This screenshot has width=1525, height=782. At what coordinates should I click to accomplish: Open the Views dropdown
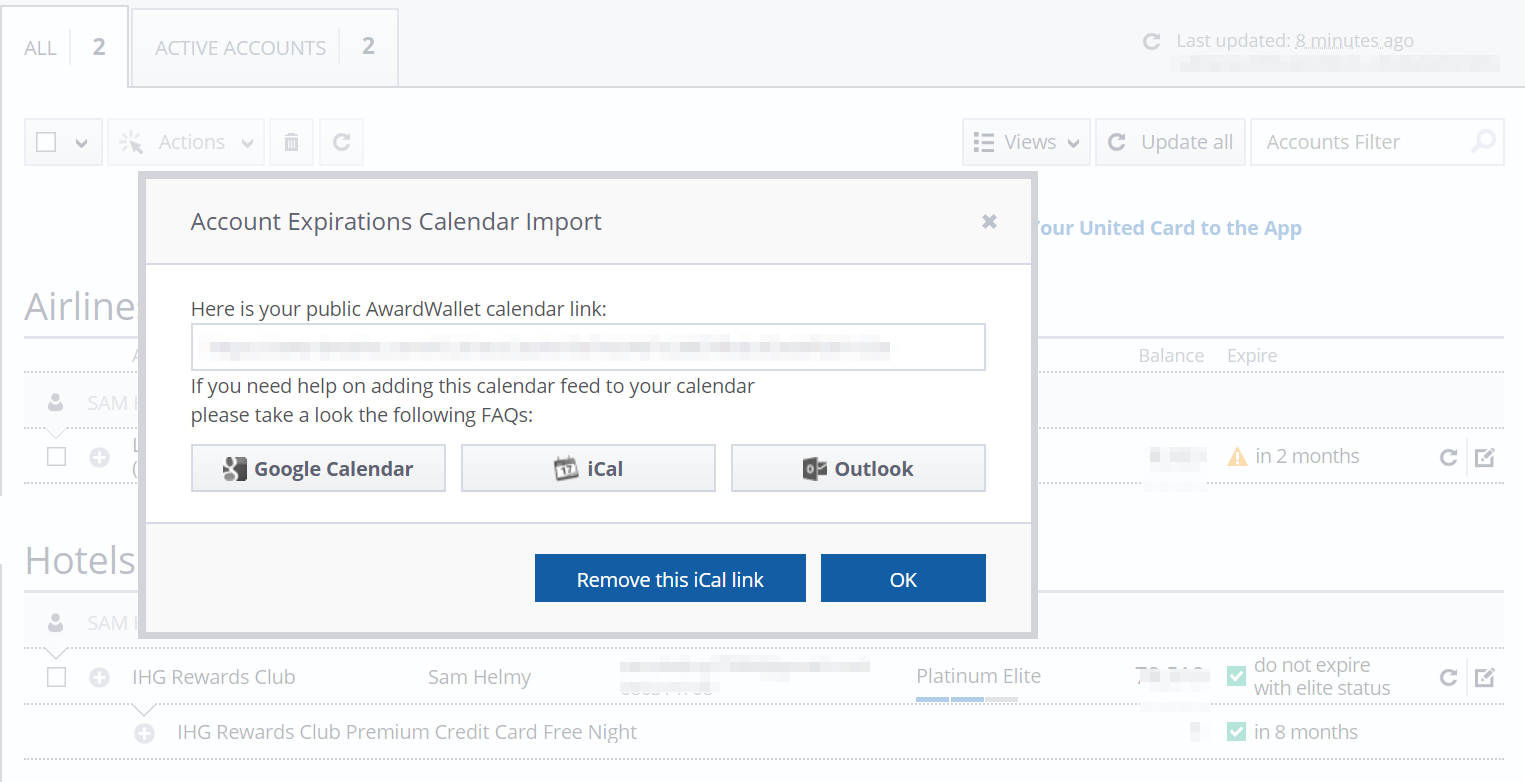(1026, 142)
